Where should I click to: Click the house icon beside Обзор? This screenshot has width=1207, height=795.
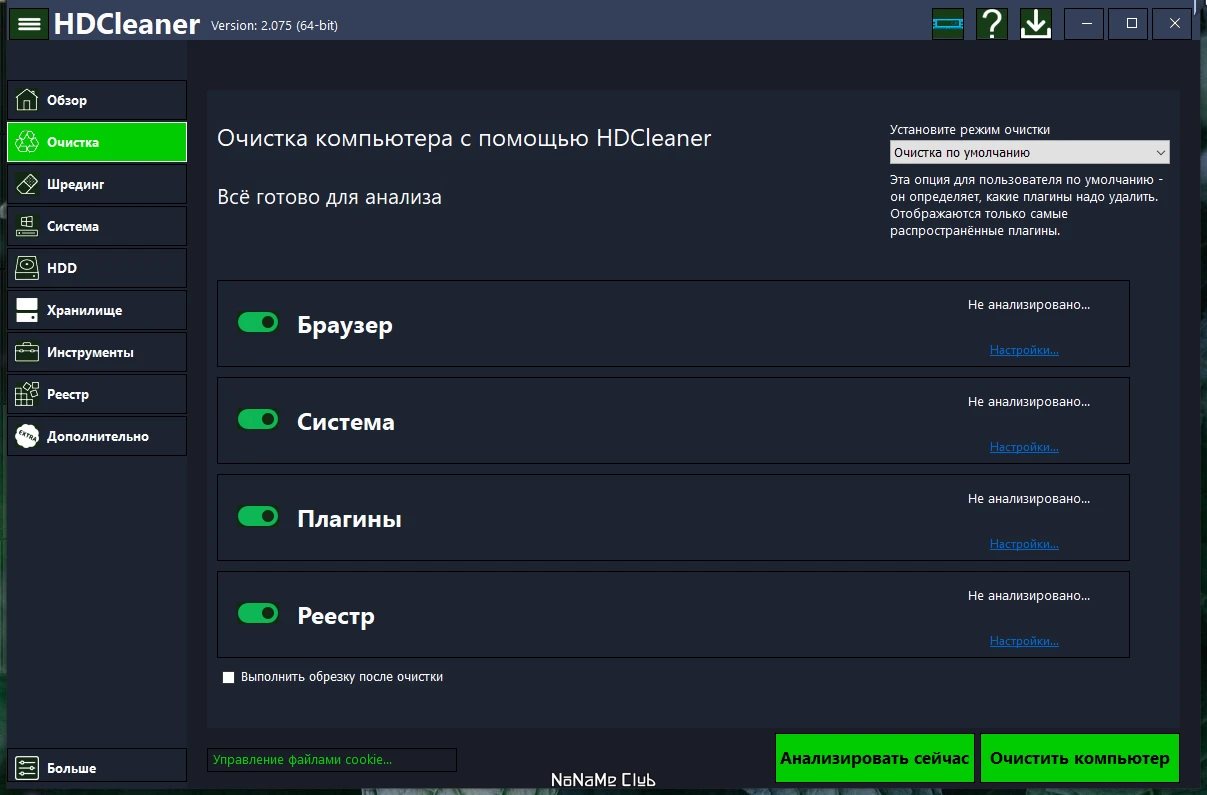[x=27, y=100]
